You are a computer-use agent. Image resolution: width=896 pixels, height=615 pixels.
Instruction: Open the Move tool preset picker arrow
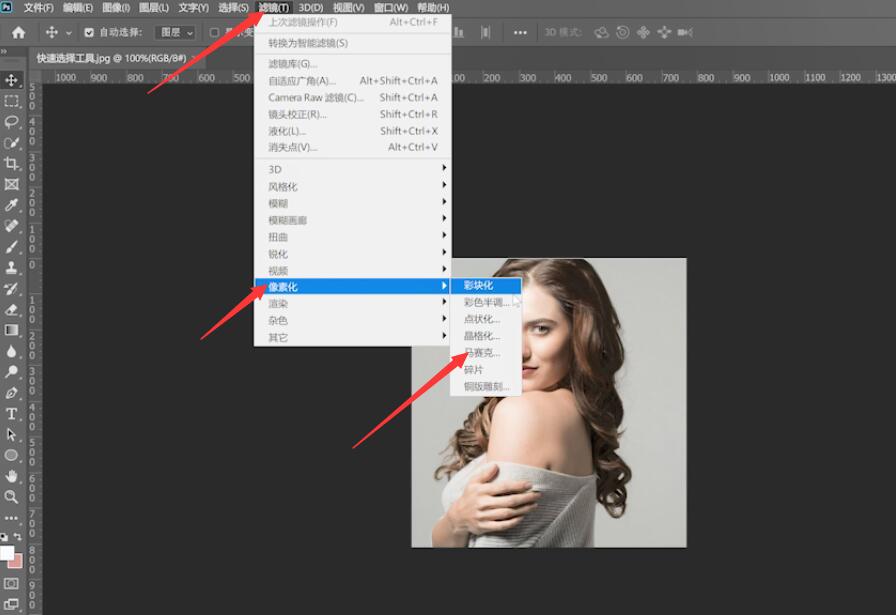[69, 33]
